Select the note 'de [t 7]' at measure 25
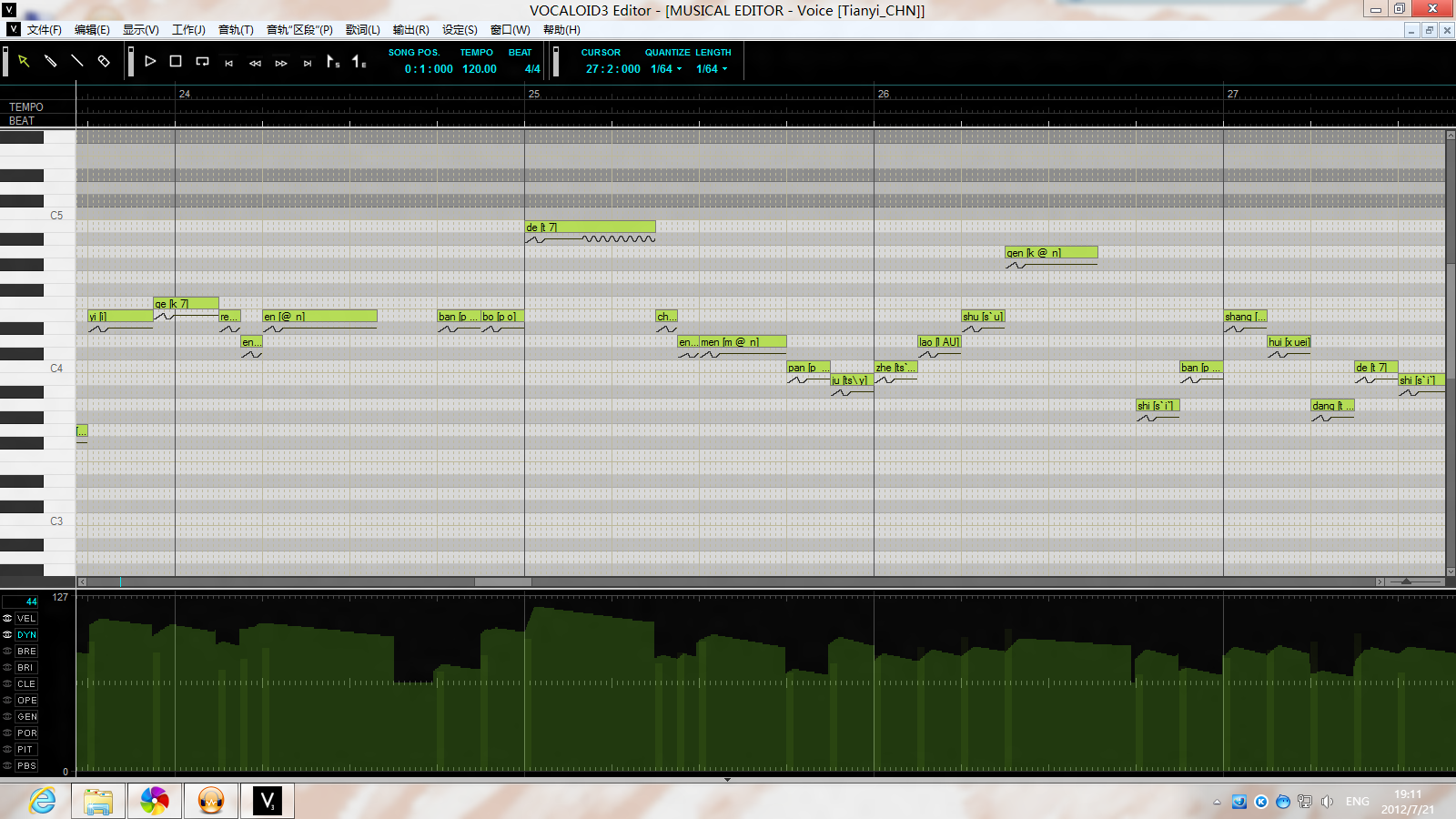1456x819 pixels. [x=590, y=227]
